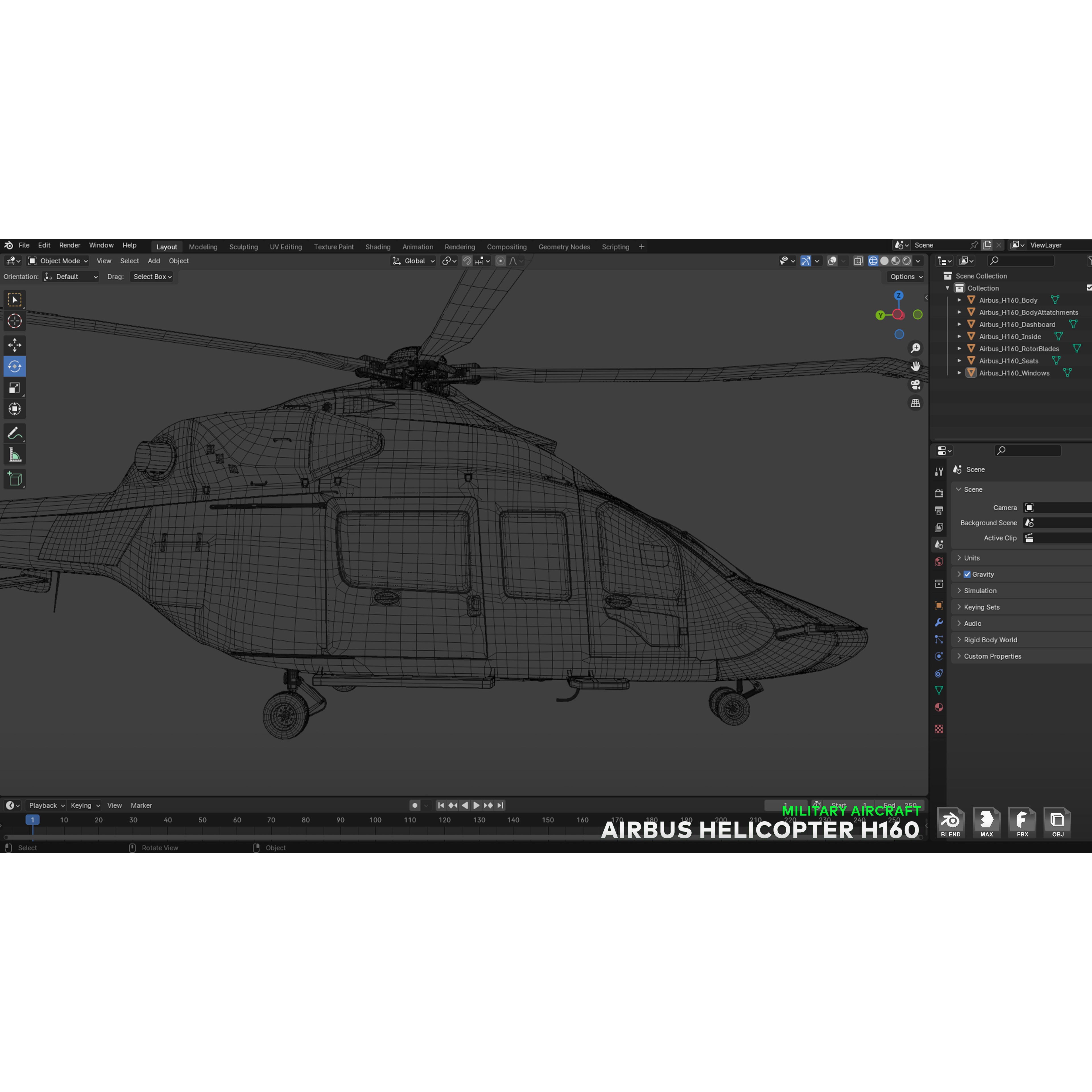Toggle X-Ray mode in the viewport header
The image size is (1092, 1092).
(x=859, y=260)
